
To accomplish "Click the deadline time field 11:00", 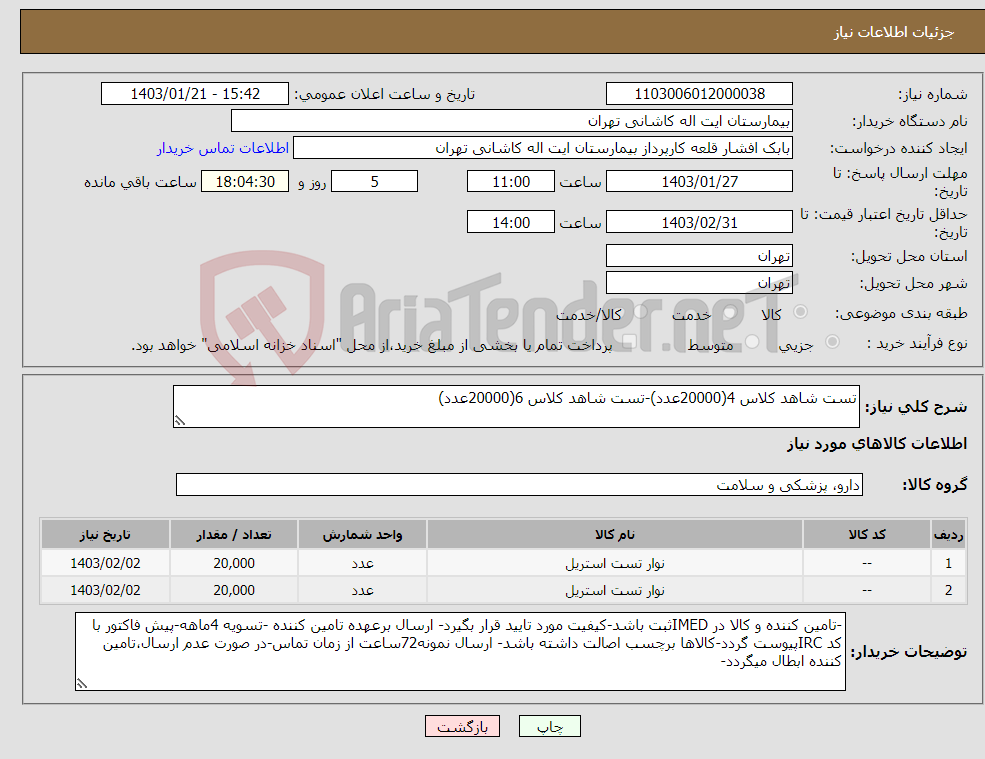I will [x=511, y=182].
